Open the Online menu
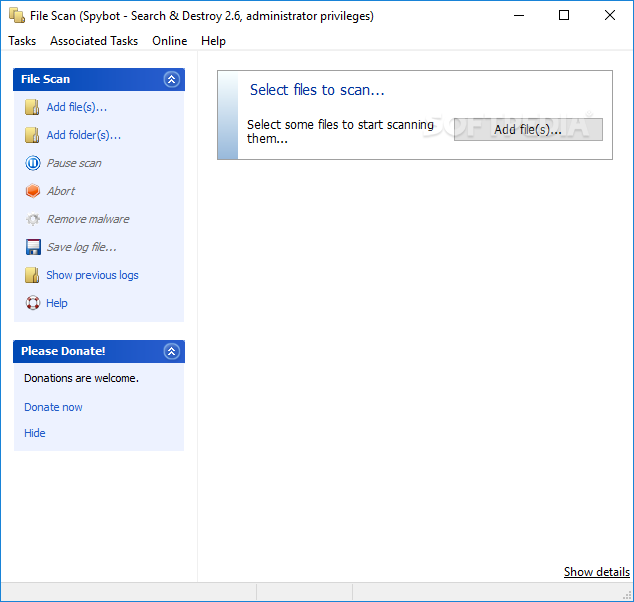The height and width of the screenshot is (602, 634). point(169,41)
